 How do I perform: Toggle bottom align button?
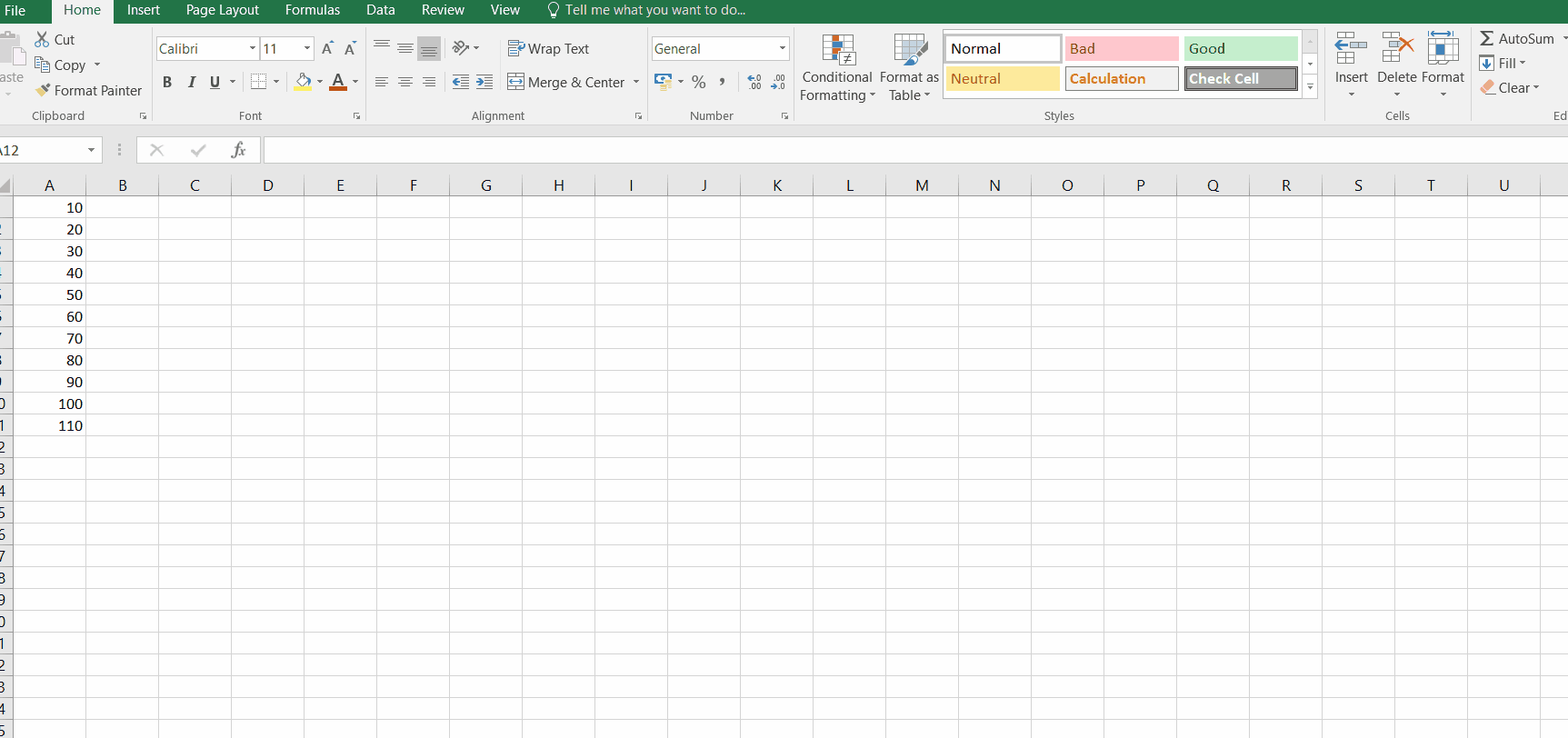point(429,48)
